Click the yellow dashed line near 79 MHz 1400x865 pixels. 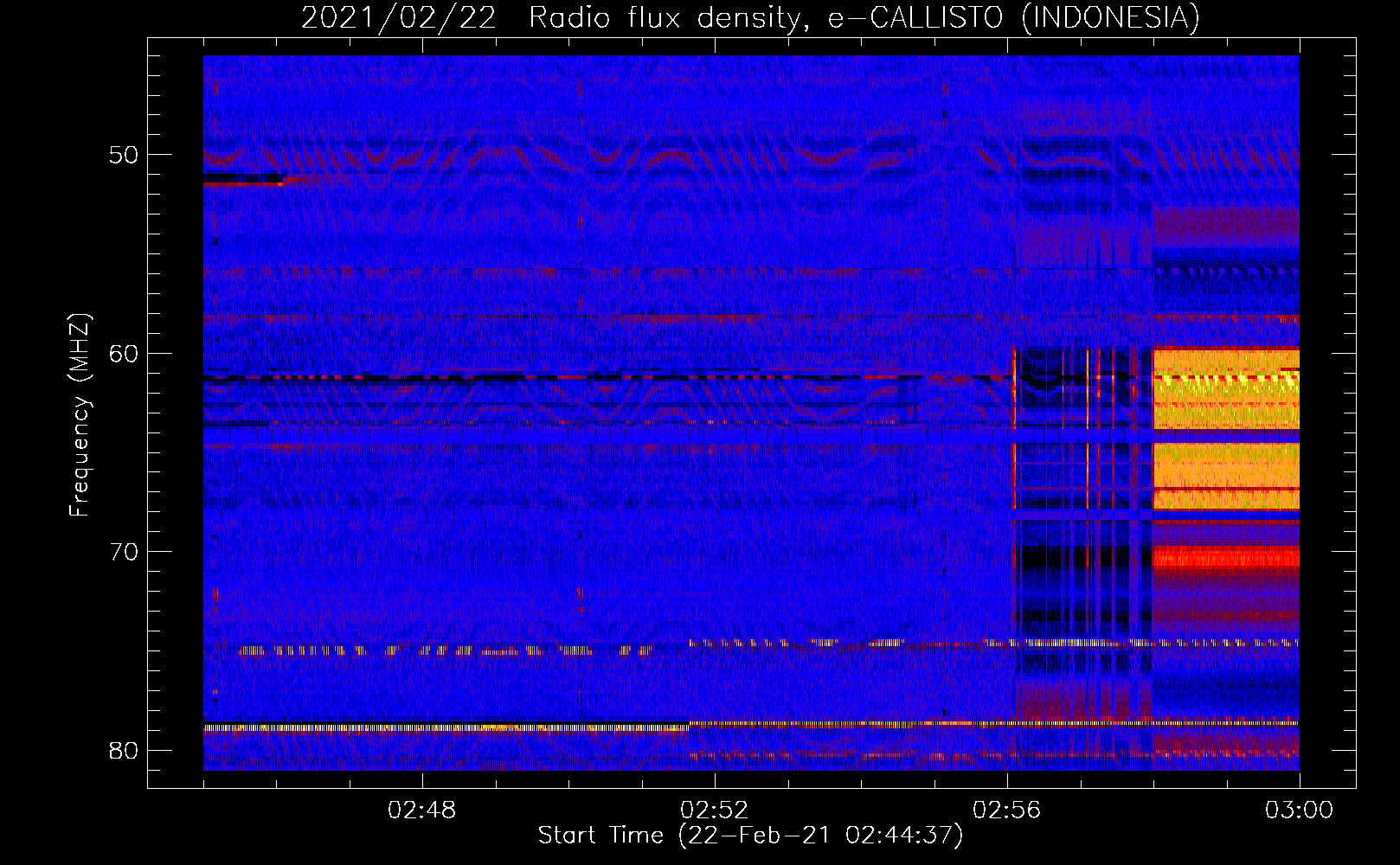pyautogui.click(x=446, y=728)
